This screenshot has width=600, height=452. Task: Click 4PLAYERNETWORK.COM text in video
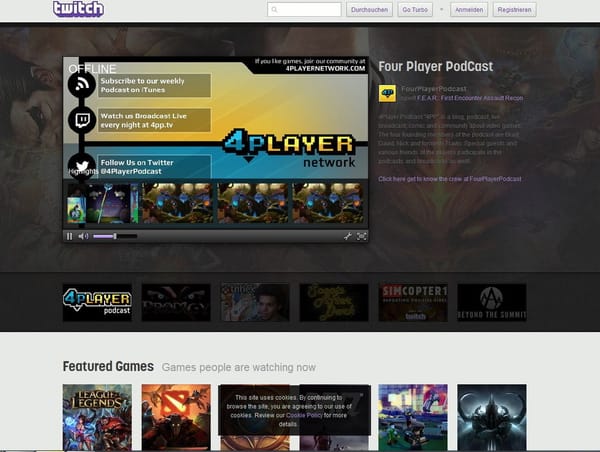[x=325, y=69]
